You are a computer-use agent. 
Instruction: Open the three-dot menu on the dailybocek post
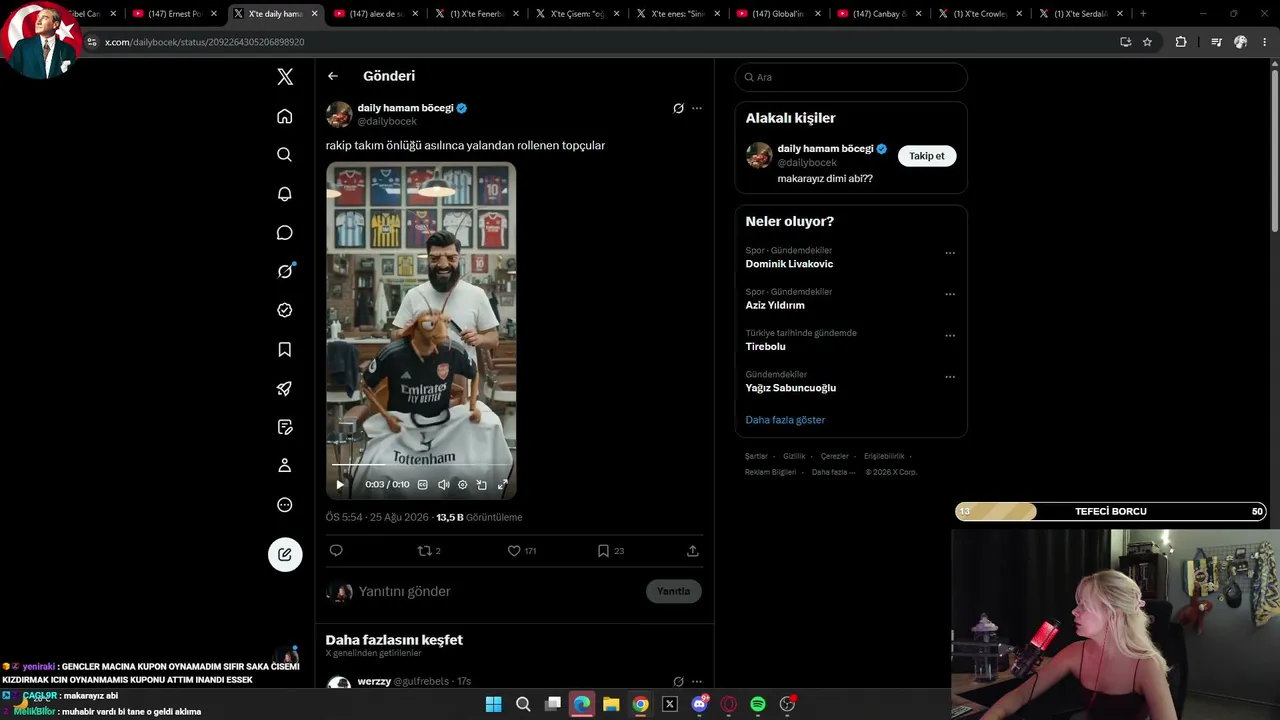point(697,108)
